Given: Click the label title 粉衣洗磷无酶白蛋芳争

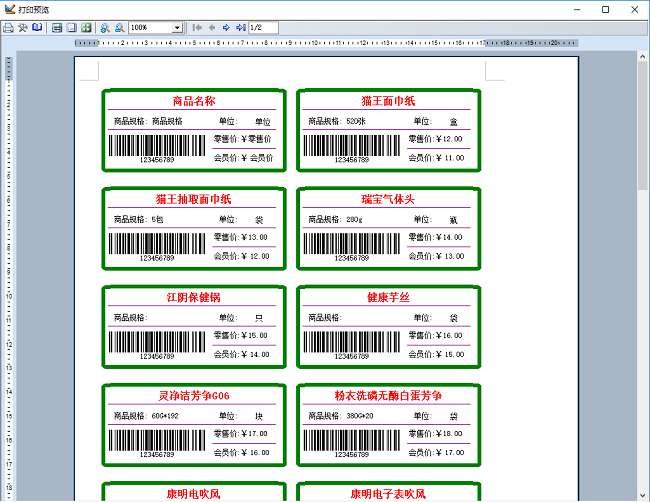Looking at the screenshot, I should point(388,395).
